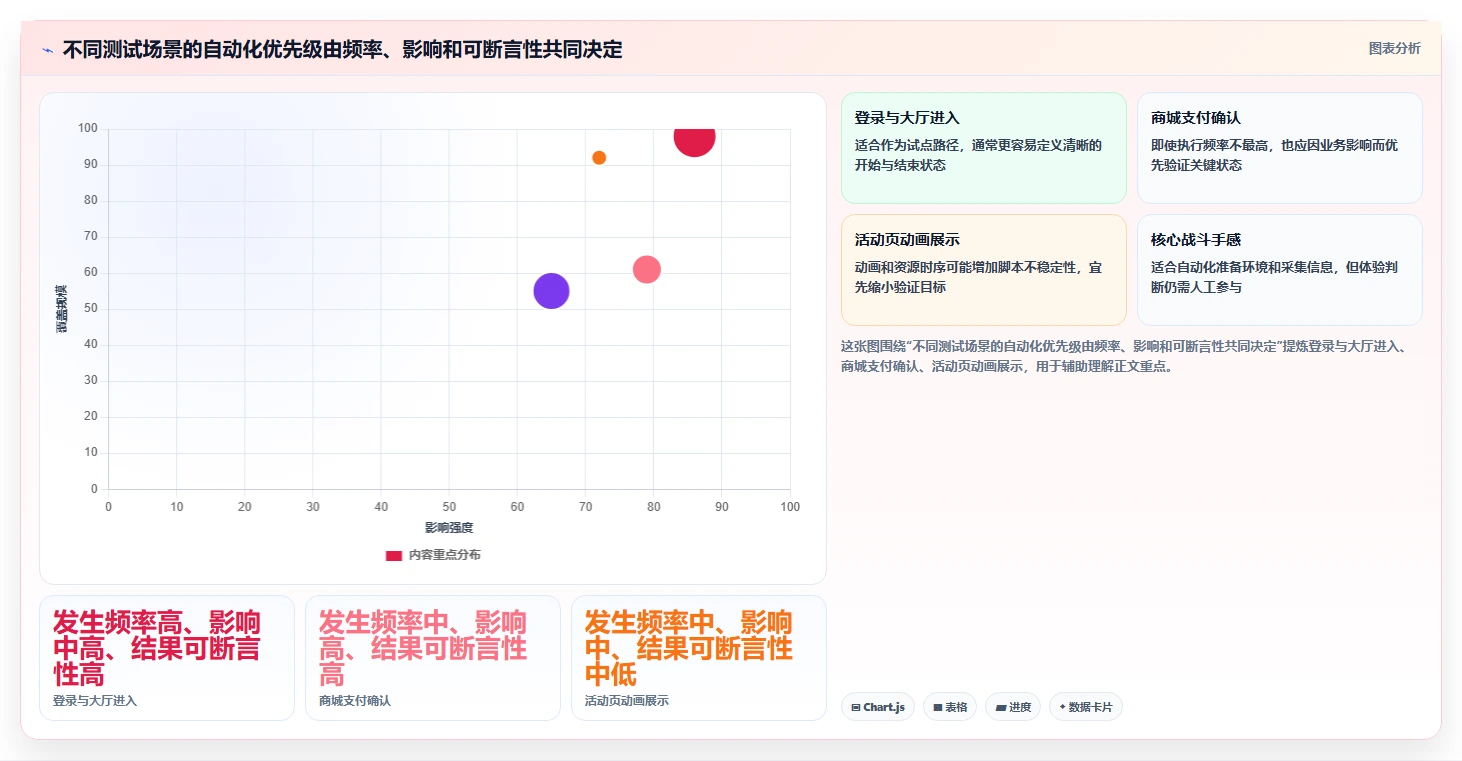Click the small orange bubble in chart
1462x761 pixels.
[x=599, y=157]
